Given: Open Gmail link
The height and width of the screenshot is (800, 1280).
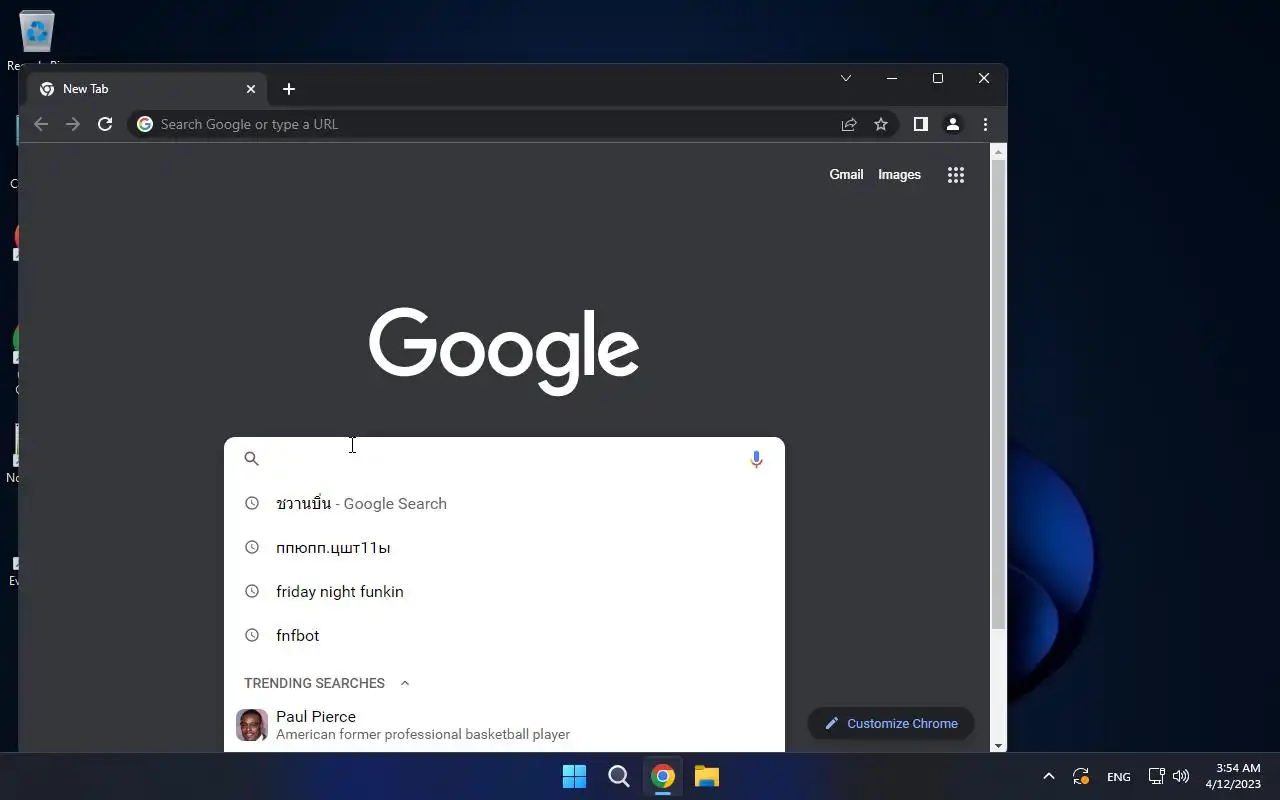Looking at the screenshot, I should click(x=846, y=174).
